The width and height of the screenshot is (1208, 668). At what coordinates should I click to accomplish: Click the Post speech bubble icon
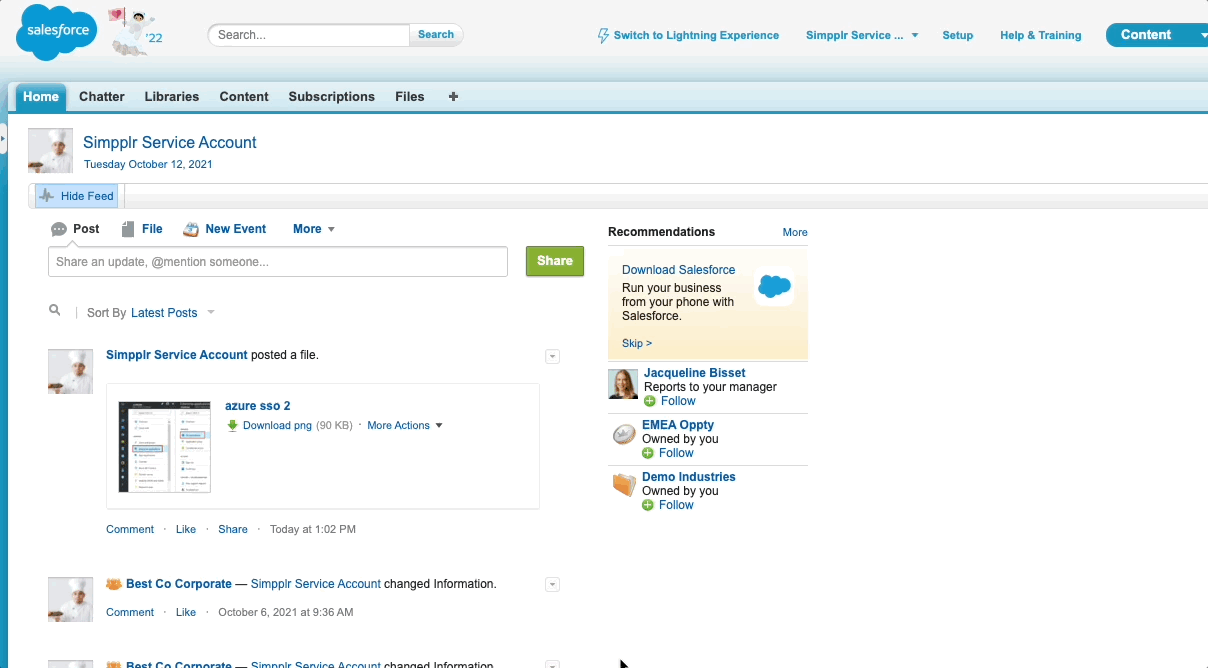click(x=59, y=229)
